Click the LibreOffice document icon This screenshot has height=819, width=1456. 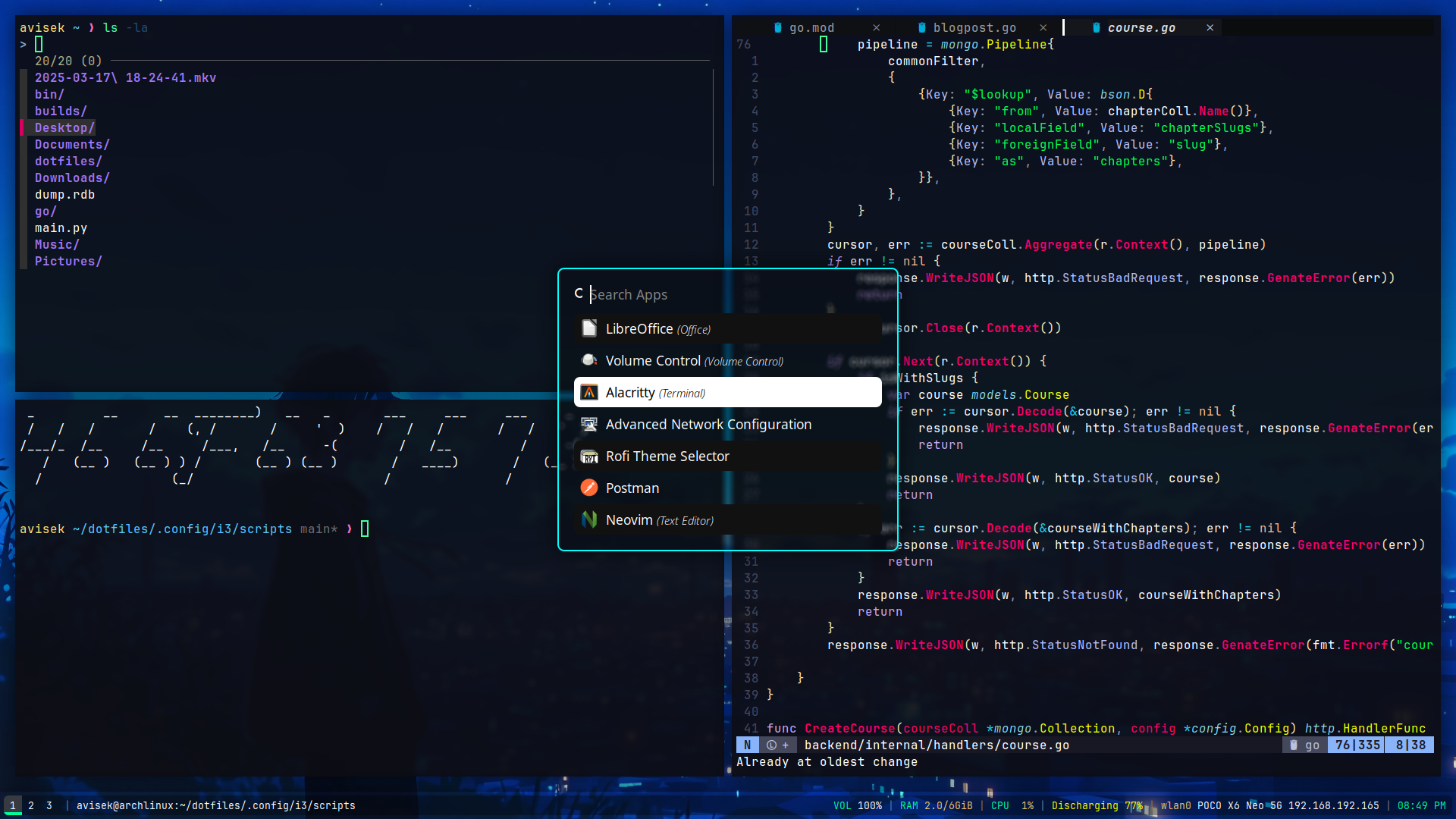point(589,328)
